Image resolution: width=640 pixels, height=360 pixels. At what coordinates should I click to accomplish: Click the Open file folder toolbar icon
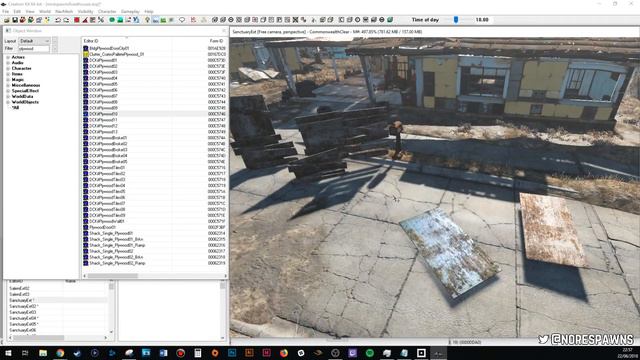point(7,20)
